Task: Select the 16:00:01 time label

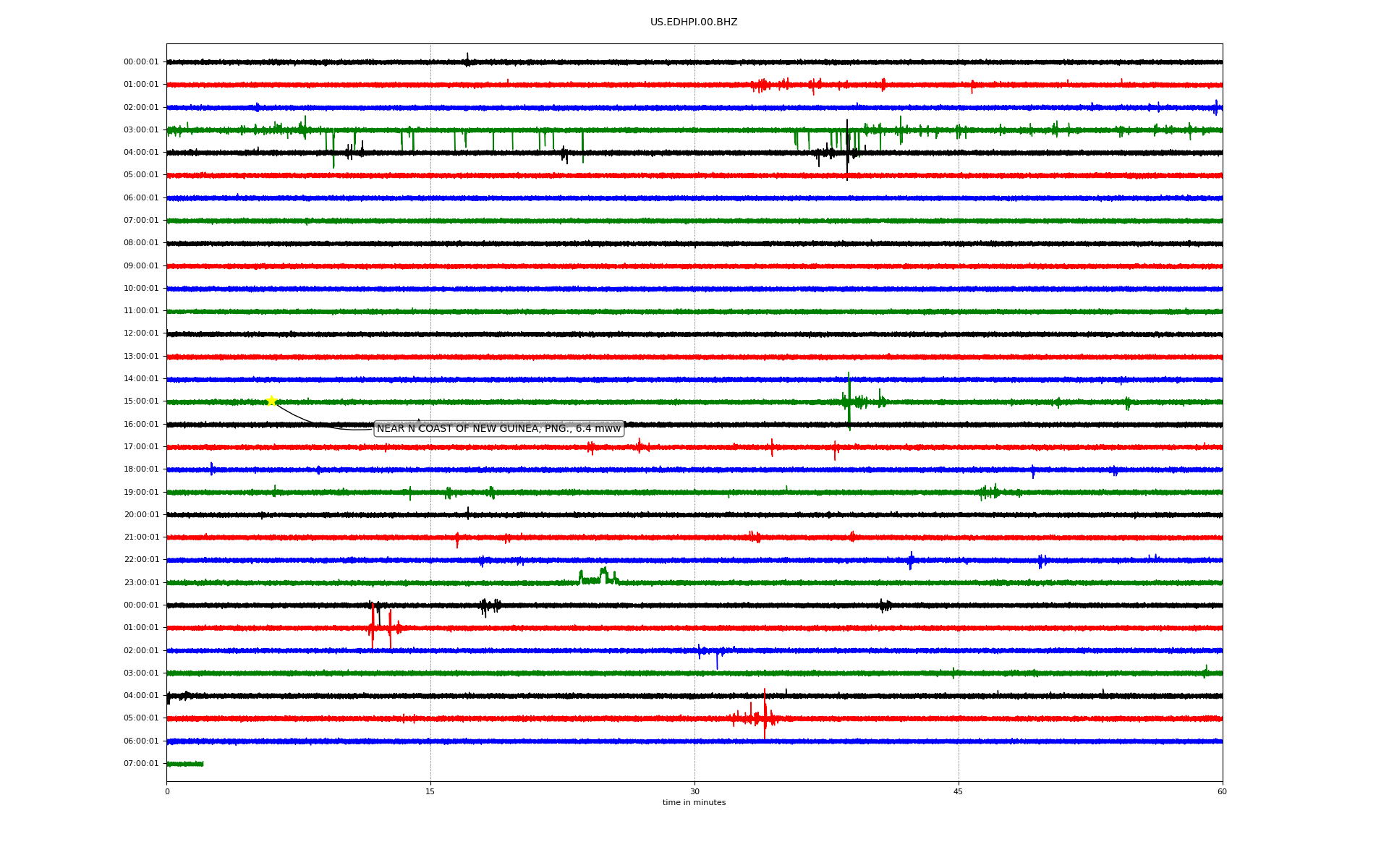Action: click(x=141, y=424)
